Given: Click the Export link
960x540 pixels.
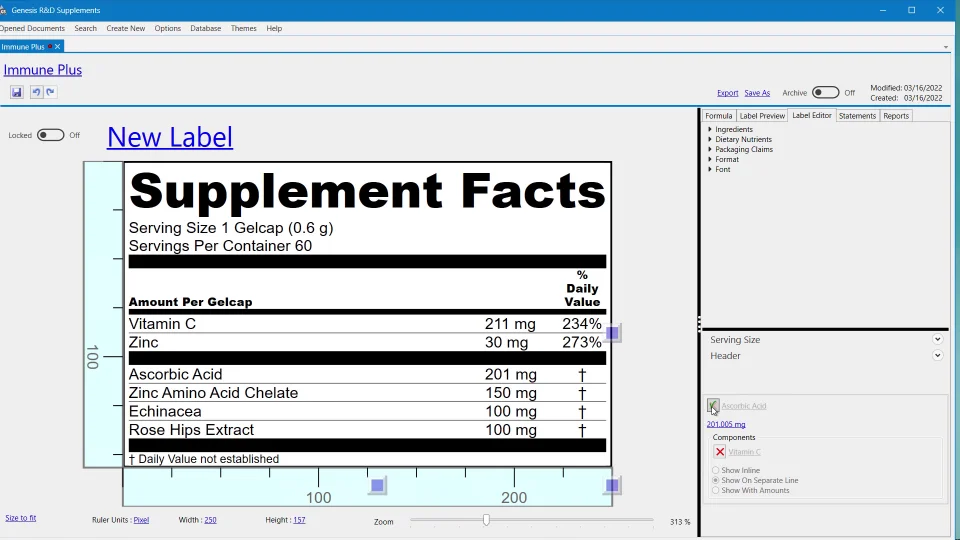Looking at the screenshot, I should pos(727,93).
